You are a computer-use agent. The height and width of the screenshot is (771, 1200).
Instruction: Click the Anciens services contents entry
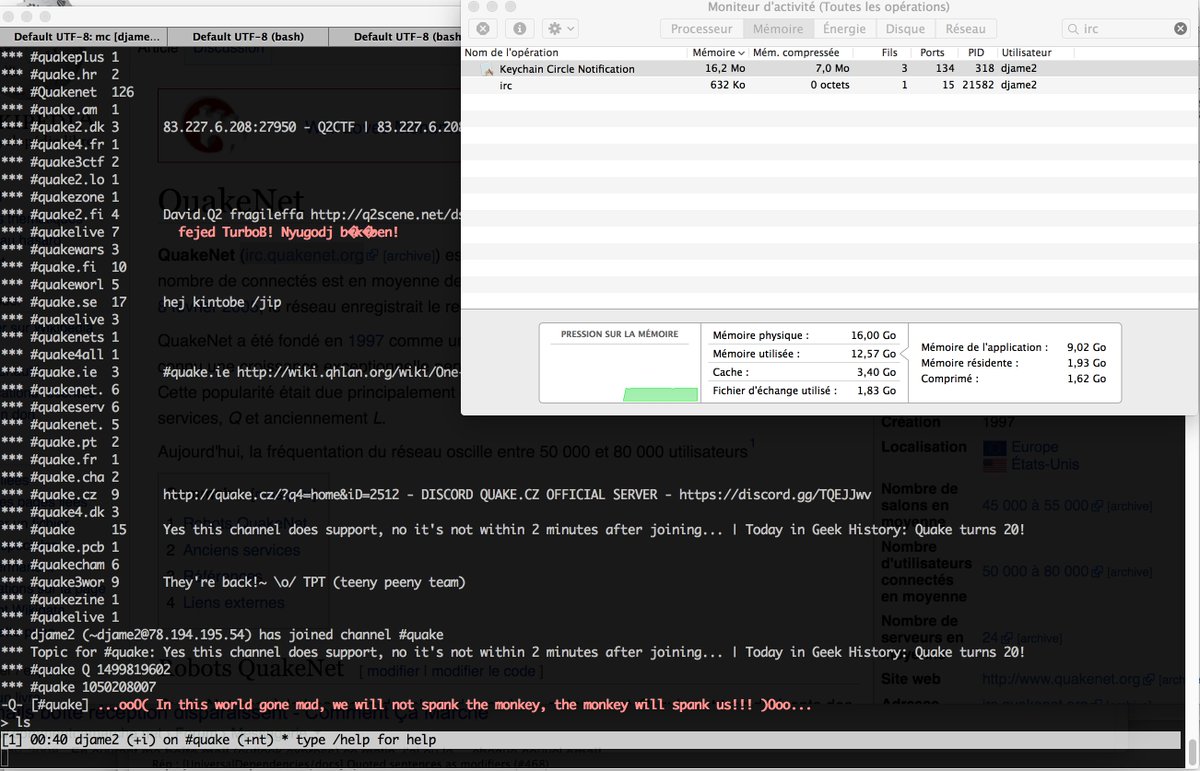click(241, 551)
